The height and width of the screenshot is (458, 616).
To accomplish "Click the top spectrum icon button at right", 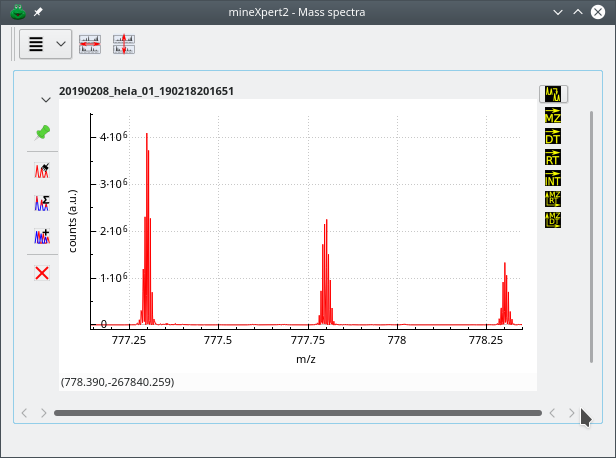I will [x=553, y=94].
